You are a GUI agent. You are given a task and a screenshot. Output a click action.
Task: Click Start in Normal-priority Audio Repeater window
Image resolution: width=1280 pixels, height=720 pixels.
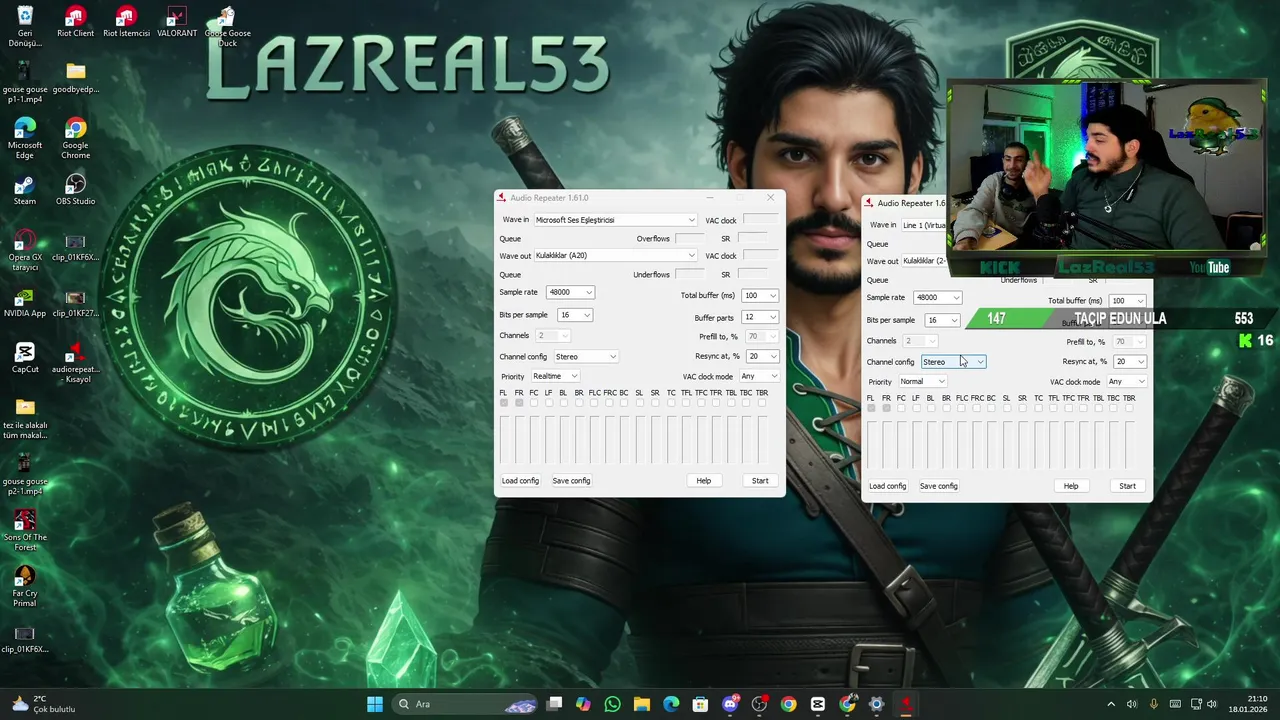[1127, 486]
